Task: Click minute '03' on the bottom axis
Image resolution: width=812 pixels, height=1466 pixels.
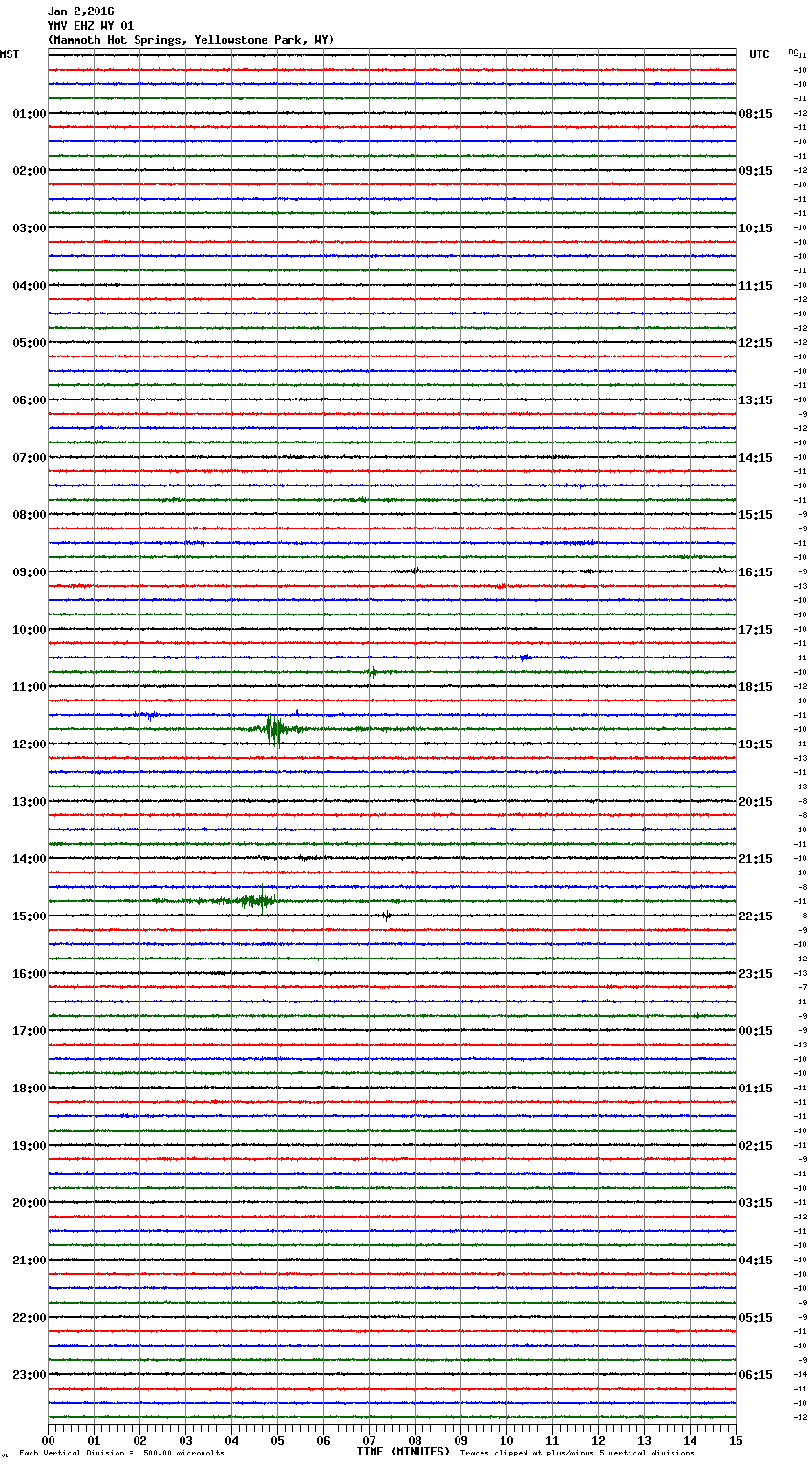Action: pyautogui.click(x=185, y=1441)
